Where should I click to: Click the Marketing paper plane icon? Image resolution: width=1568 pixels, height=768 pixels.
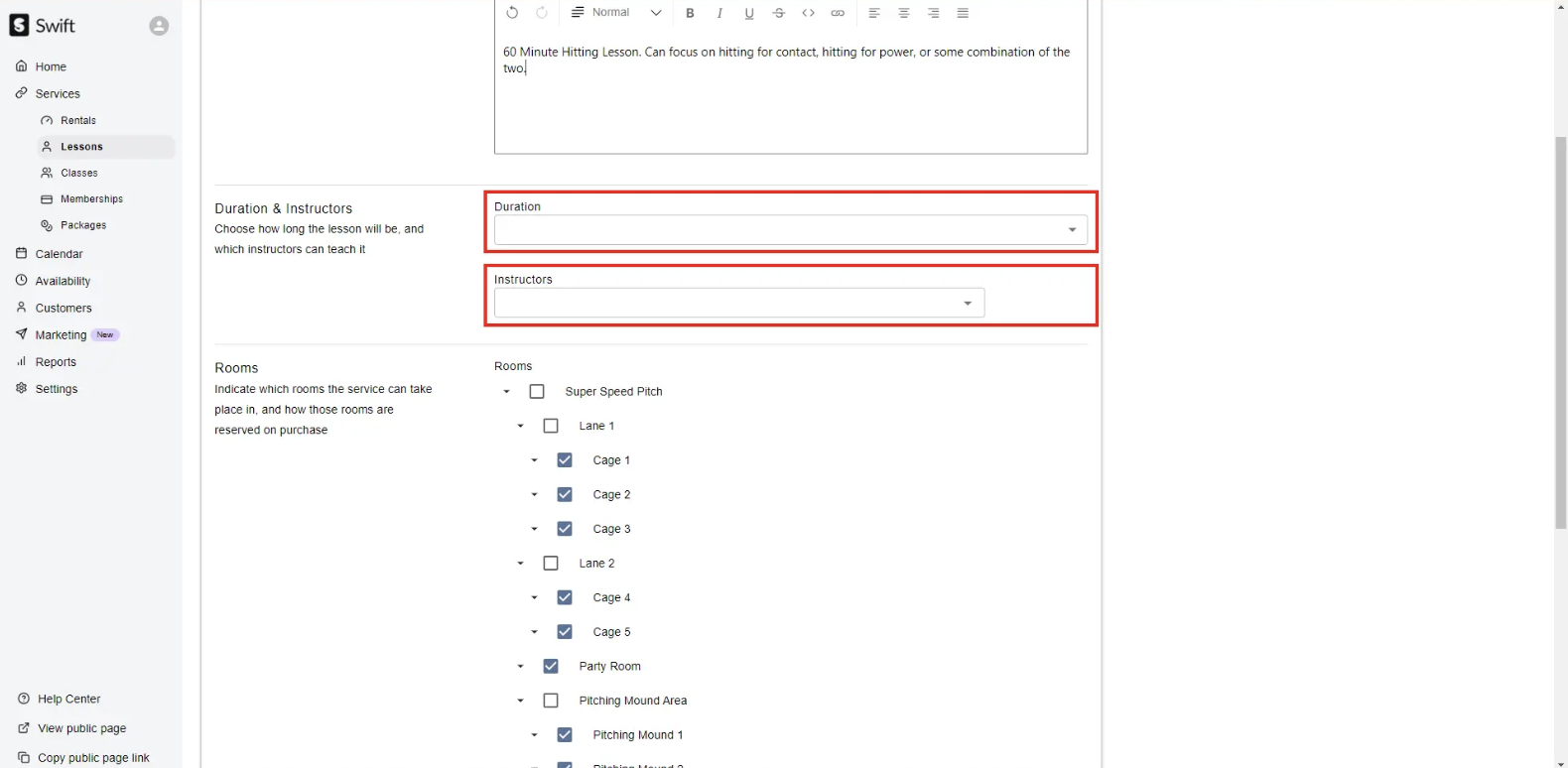coord(21,334)
